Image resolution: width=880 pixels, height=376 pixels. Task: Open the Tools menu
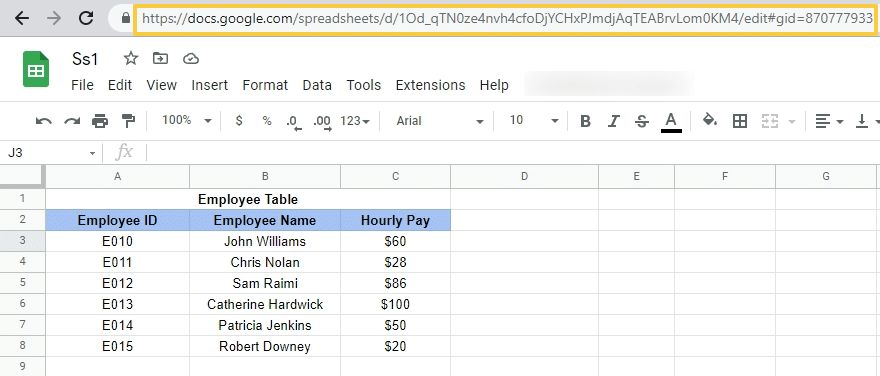tap(364, 85)
